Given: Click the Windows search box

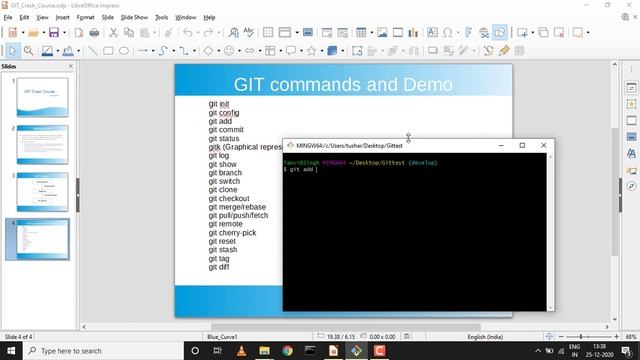Looking at the screenshot, I should pyautogui.click(x=104, y=351).
